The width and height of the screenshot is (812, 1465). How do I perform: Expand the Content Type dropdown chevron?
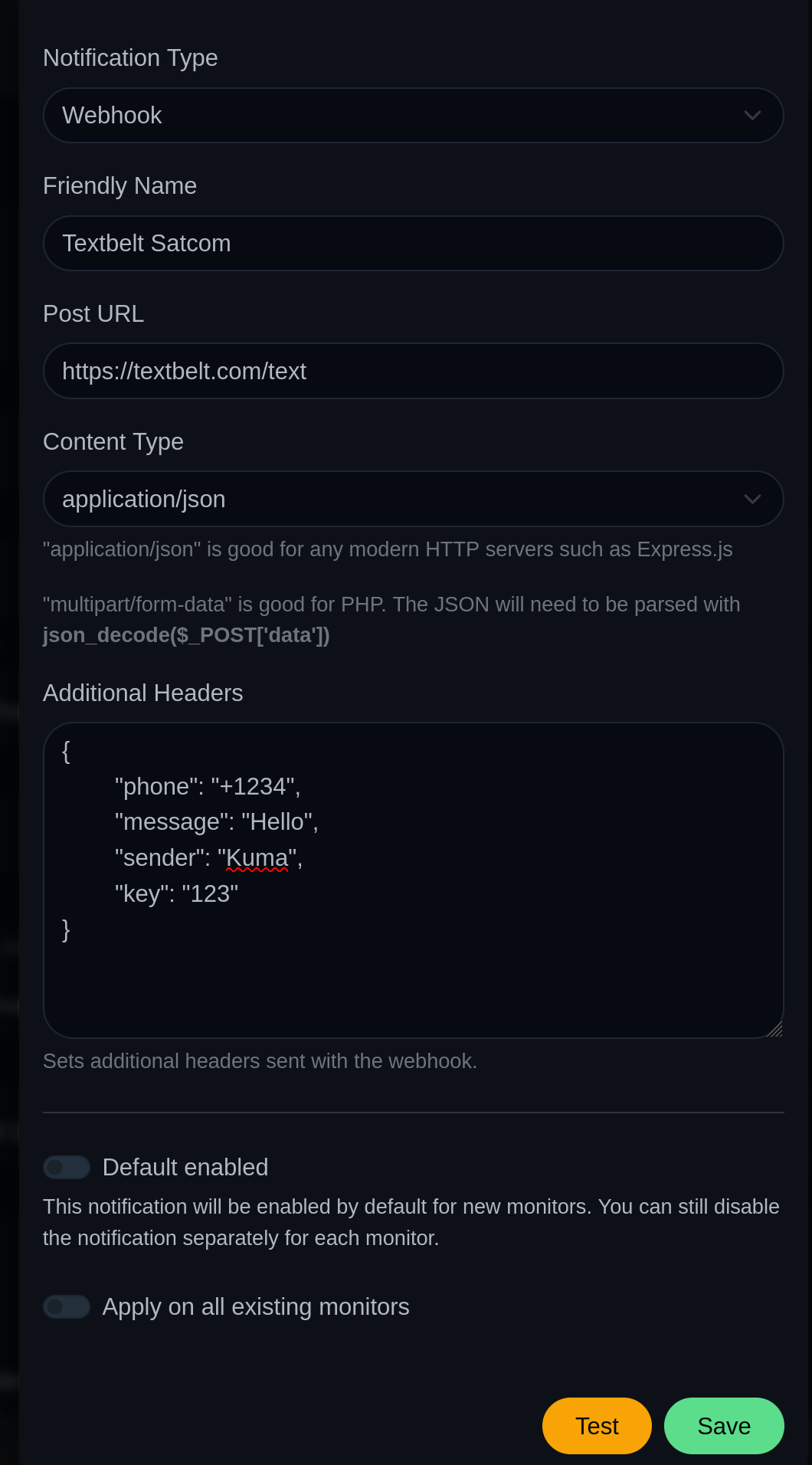coord(754,499)
